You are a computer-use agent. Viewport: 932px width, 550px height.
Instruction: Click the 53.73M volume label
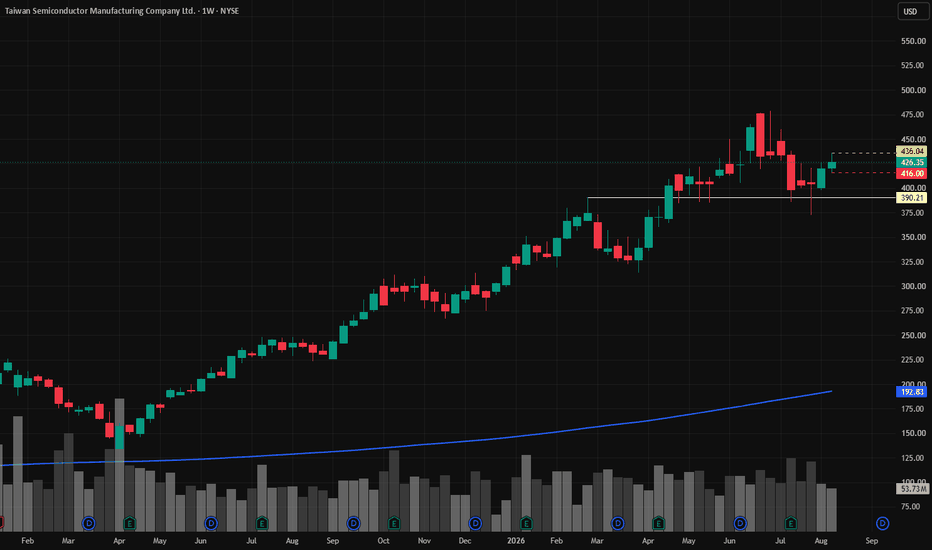912,489
